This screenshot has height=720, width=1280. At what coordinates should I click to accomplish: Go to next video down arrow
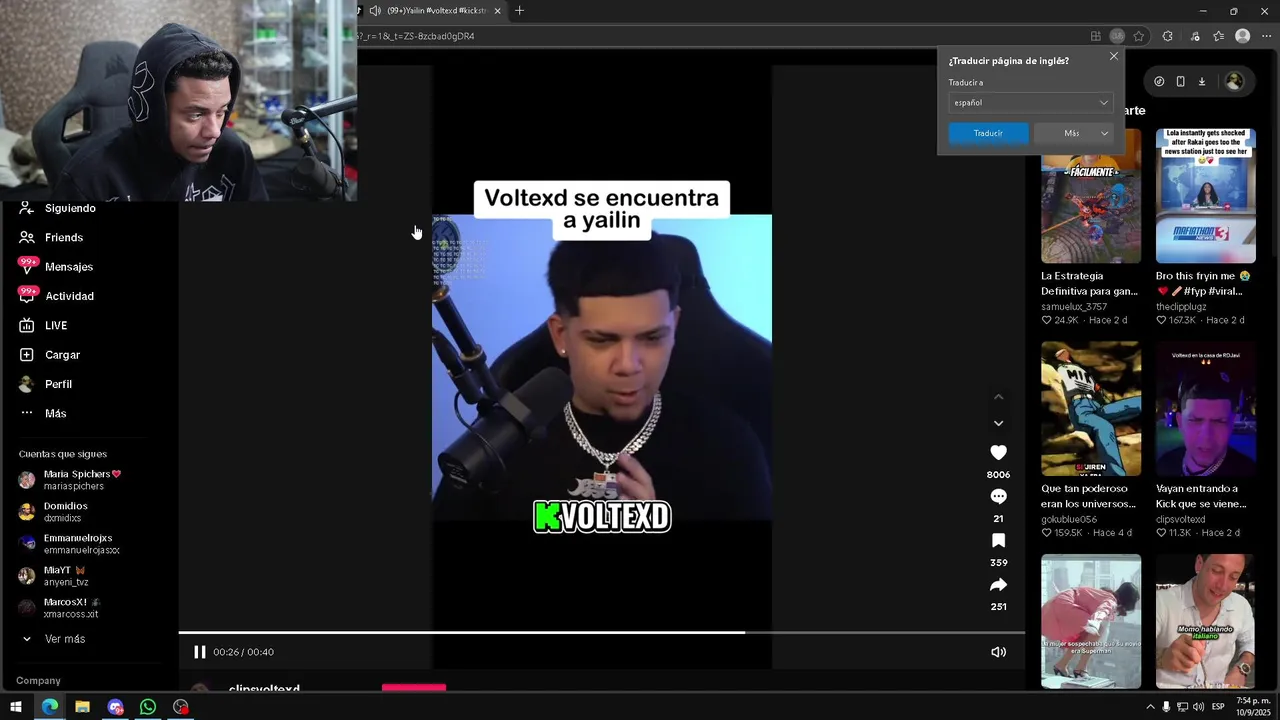[998, 423]
